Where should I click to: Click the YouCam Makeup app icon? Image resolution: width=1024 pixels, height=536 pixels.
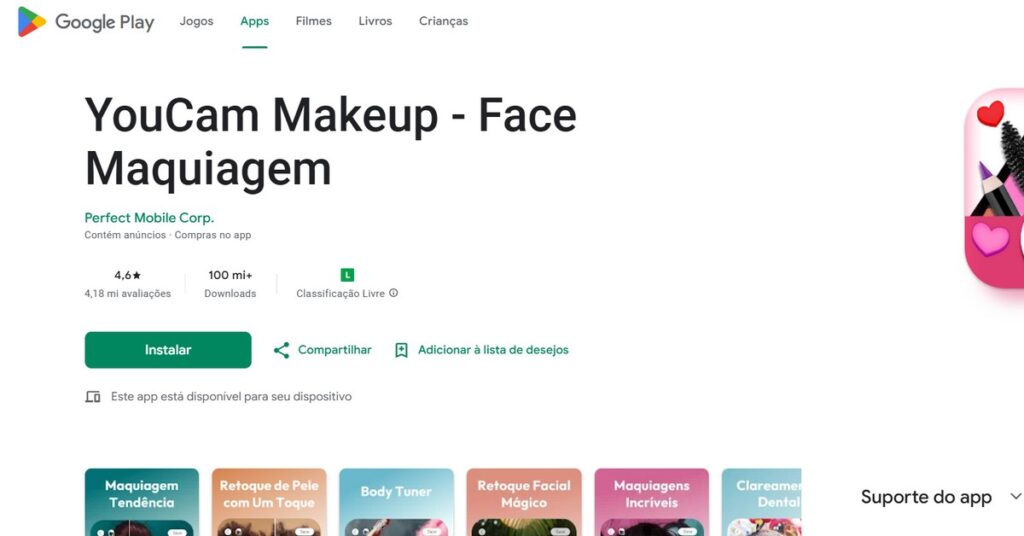[994, 188]
